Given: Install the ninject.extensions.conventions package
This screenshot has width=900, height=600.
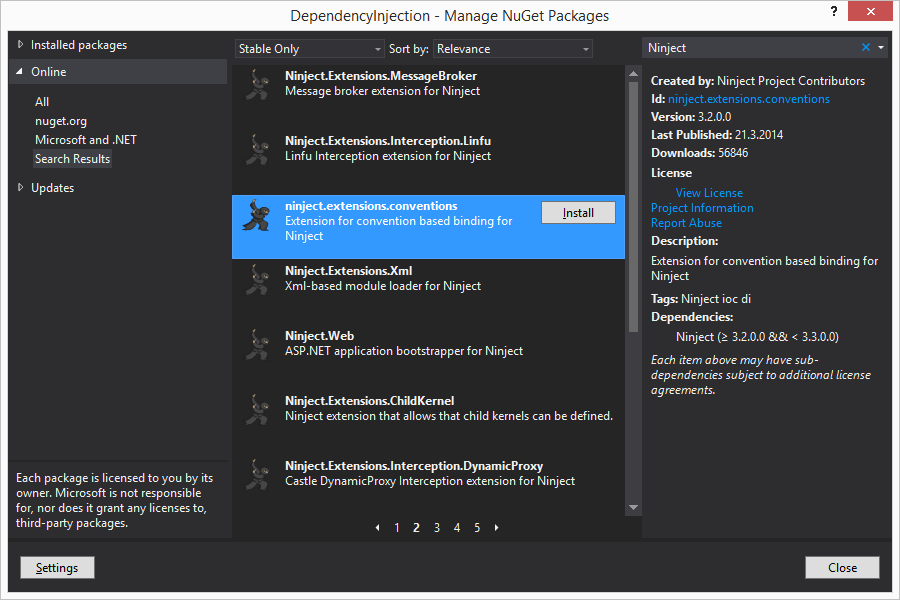Looking at the screenshot, I should coord(578,213).
